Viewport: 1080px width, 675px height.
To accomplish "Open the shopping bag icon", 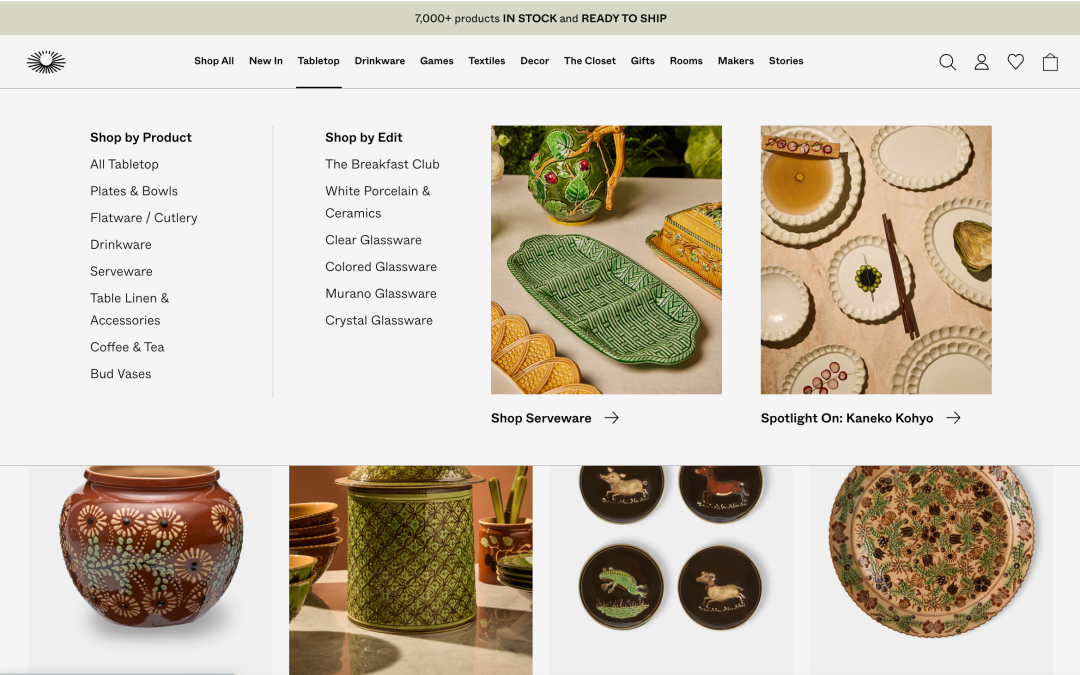I will (1050, 62).
